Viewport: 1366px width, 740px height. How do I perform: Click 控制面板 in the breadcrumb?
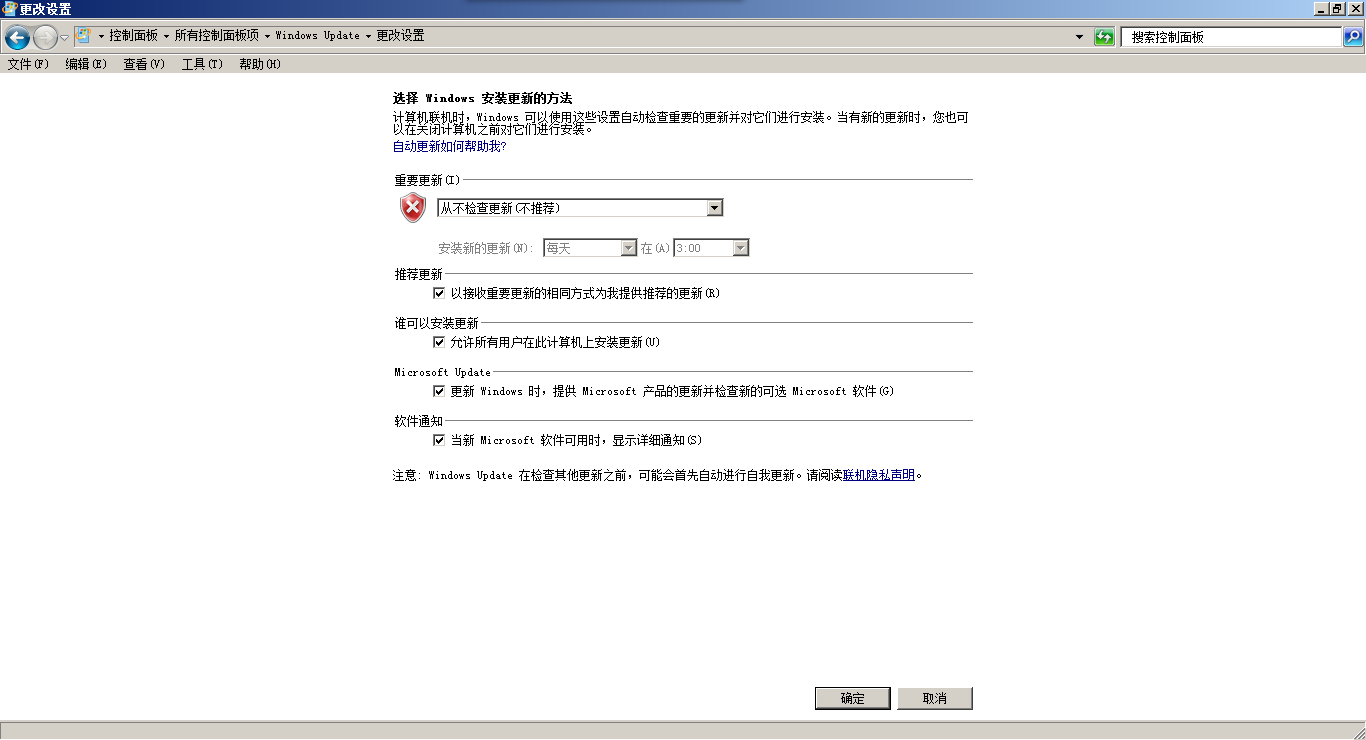[x=134, y=35]
